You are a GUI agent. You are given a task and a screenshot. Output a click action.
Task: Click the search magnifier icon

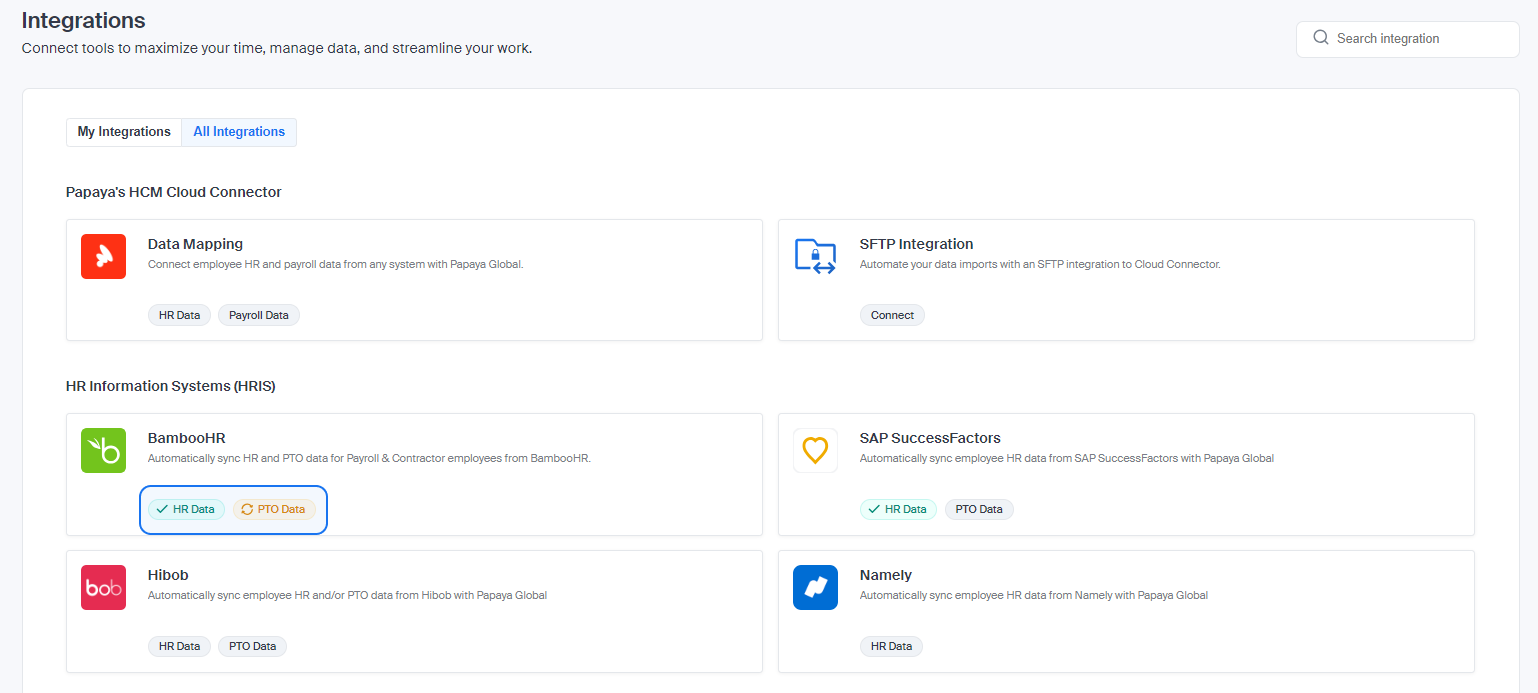1321,38
